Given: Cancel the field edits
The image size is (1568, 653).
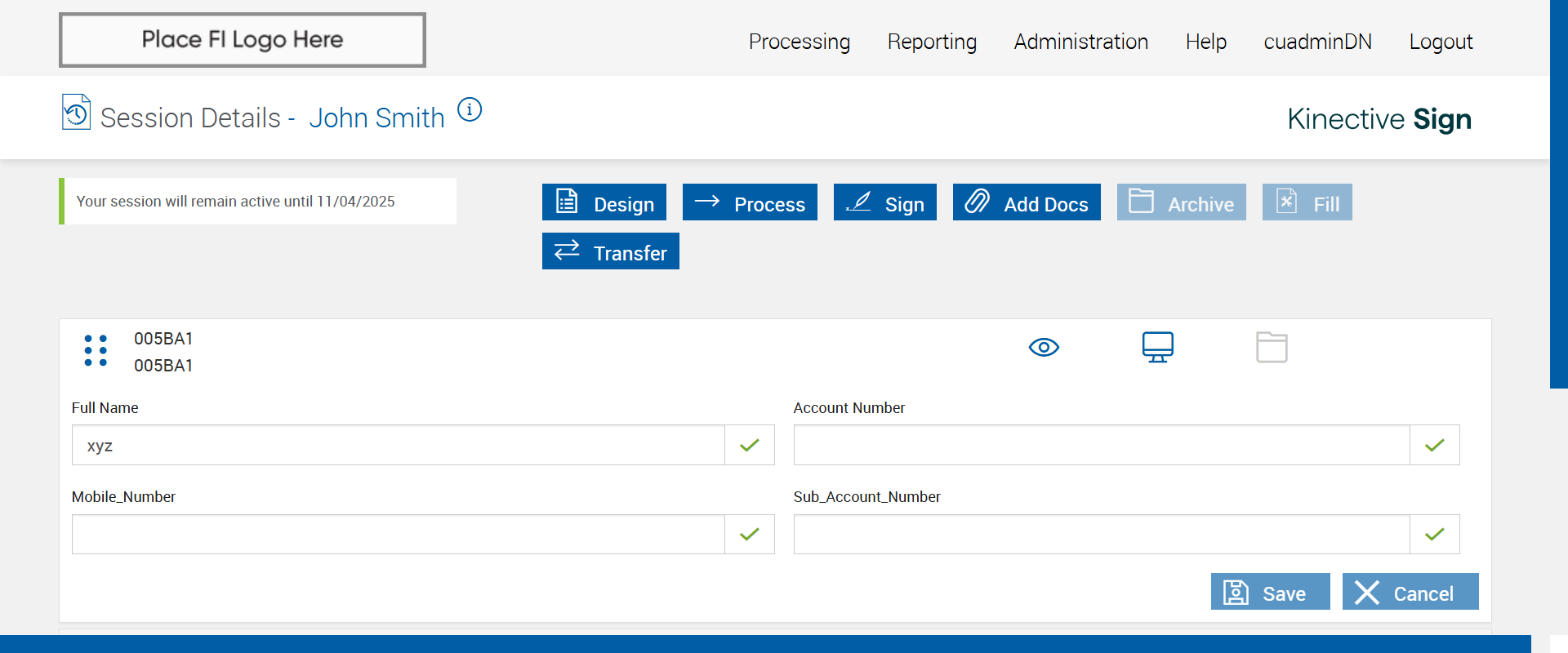Looking at the screenshot, I should [1410, 592].
